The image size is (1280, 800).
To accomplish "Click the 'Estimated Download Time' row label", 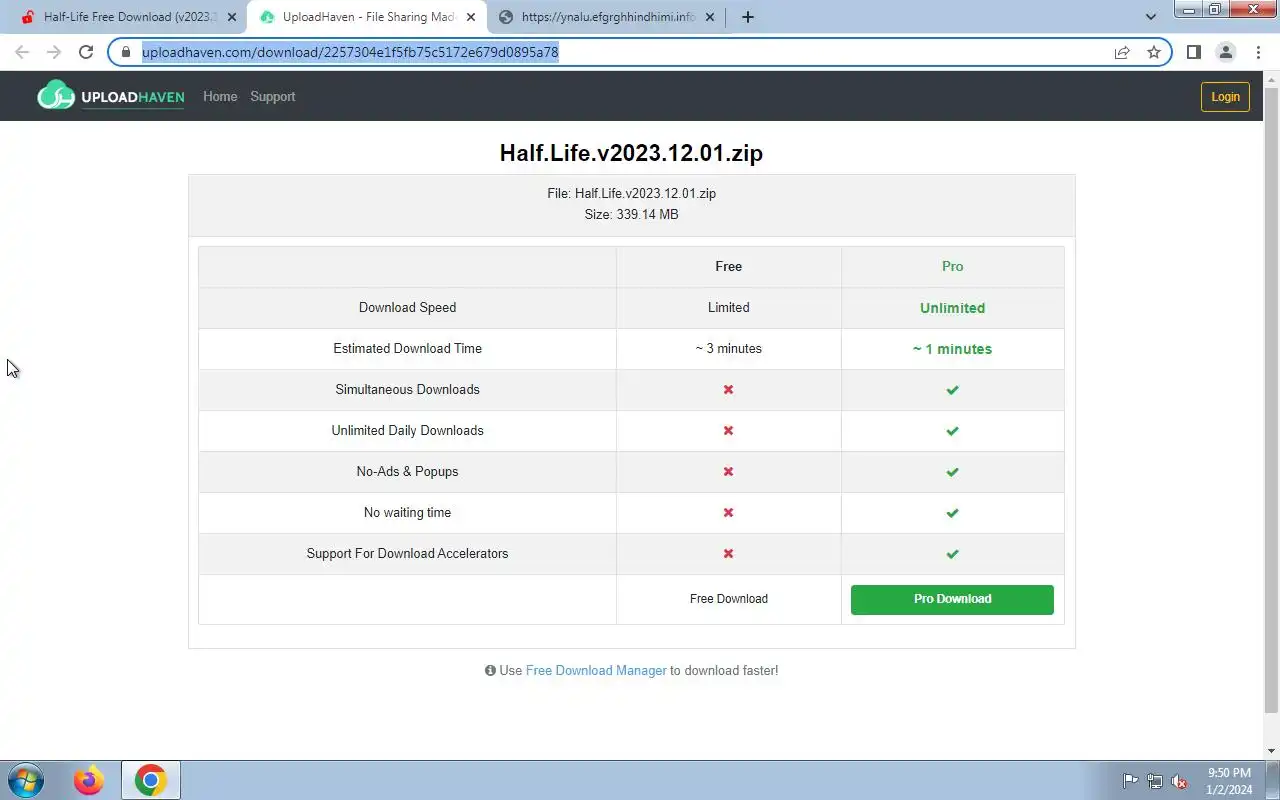I will point(407,348).
